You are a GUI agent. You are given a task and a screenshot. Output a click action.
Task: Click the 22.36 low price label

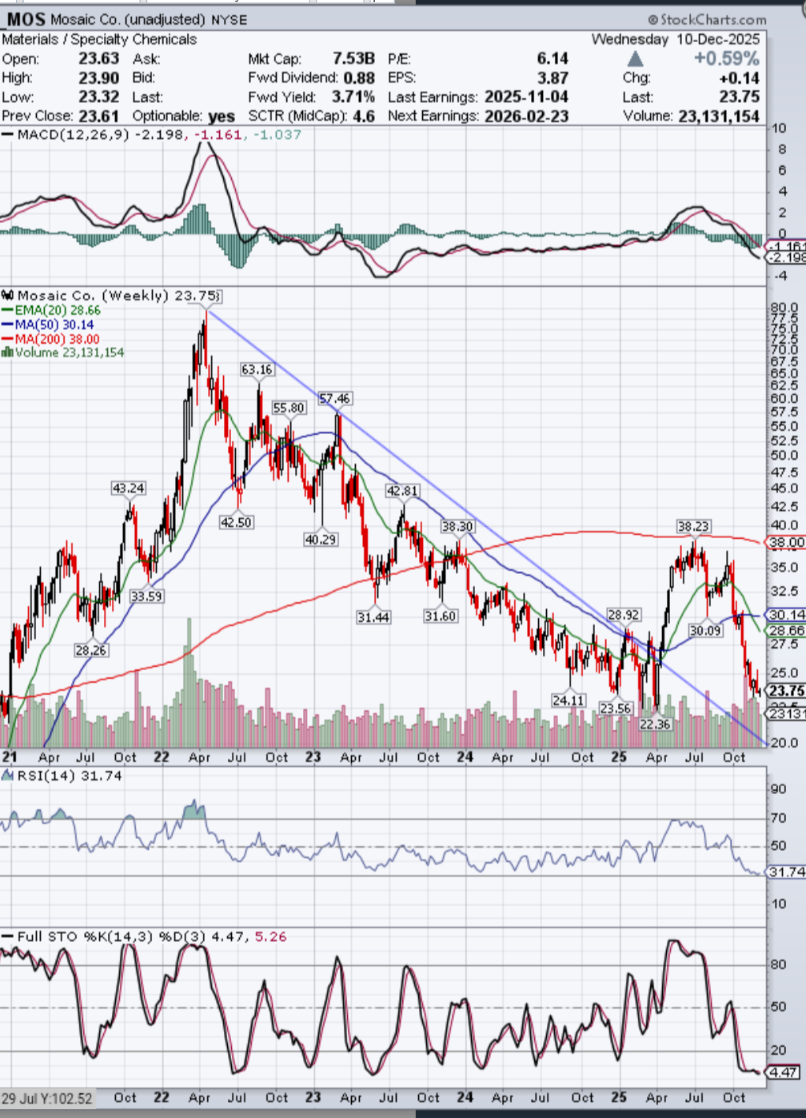pyautogui.click(x=655, y=724)
